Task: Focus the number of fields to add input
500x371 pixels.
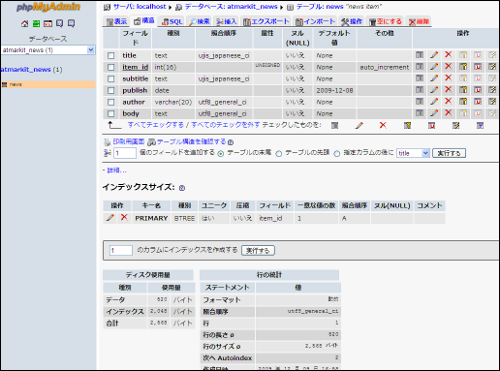Action: click(x=125, y=153)
